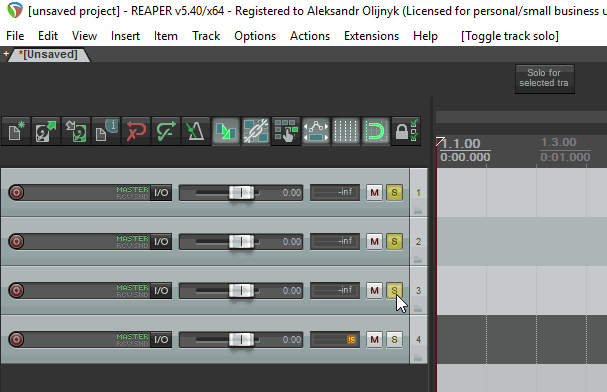Unsolo track 1 with S button
The image size is (607, 392).
(x=394, y=193)
